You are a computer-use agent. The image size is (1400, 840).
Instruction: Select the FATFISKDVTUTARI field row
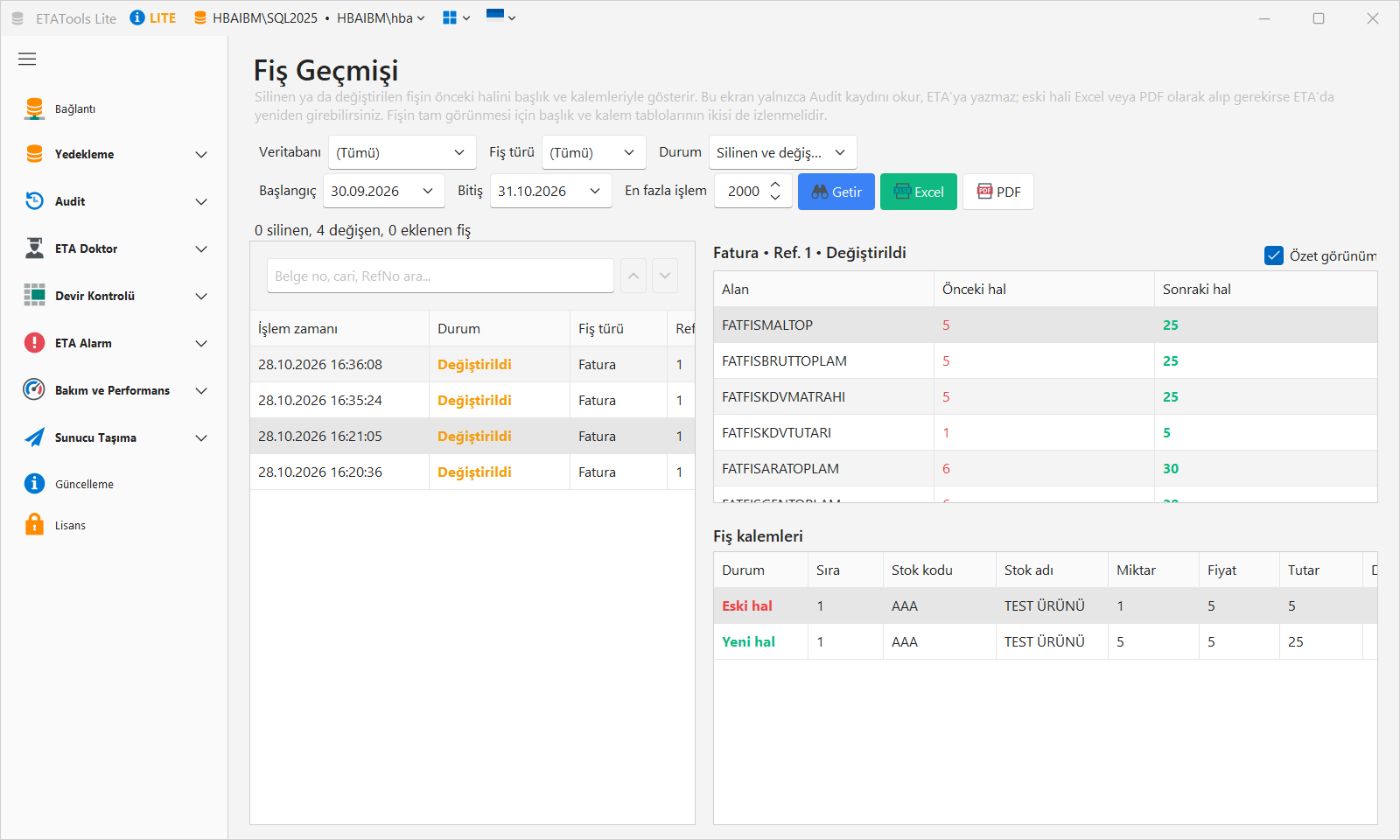coord(1046,432)
